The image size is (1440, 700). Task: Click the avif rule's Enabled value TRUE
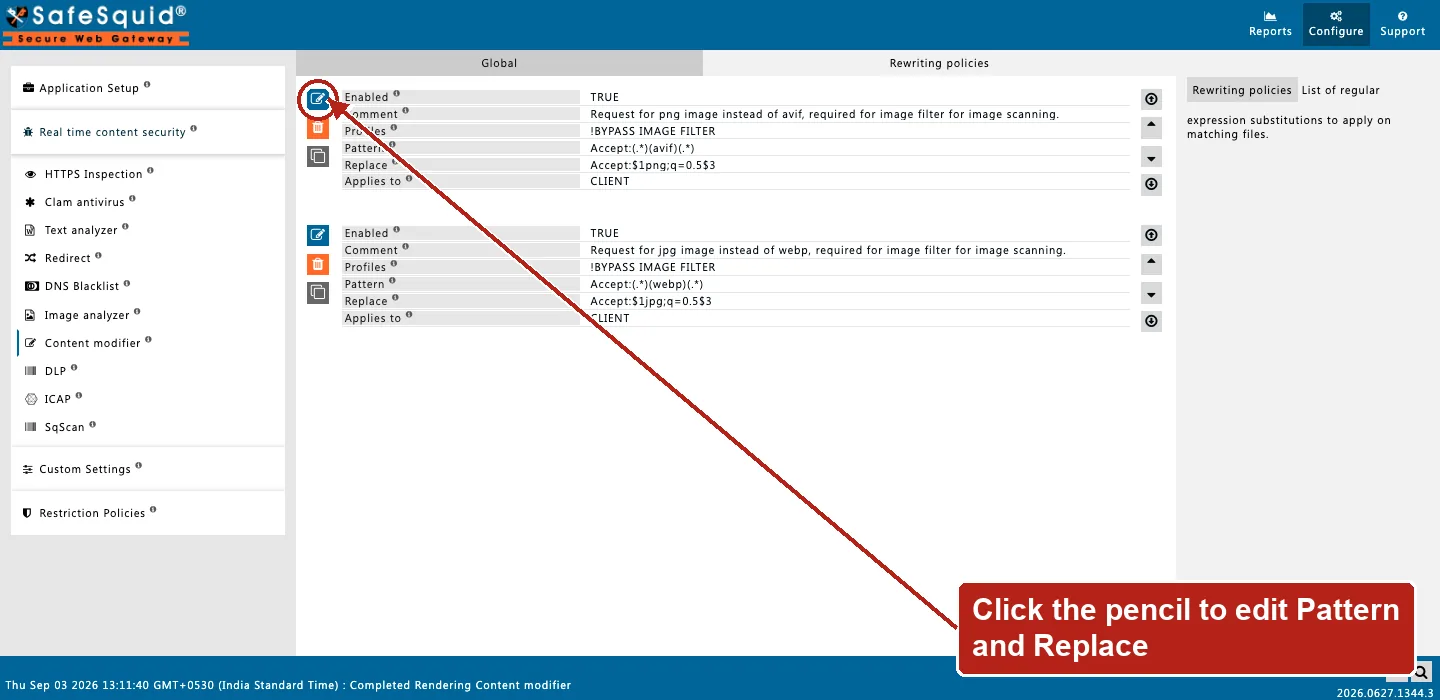605,97
